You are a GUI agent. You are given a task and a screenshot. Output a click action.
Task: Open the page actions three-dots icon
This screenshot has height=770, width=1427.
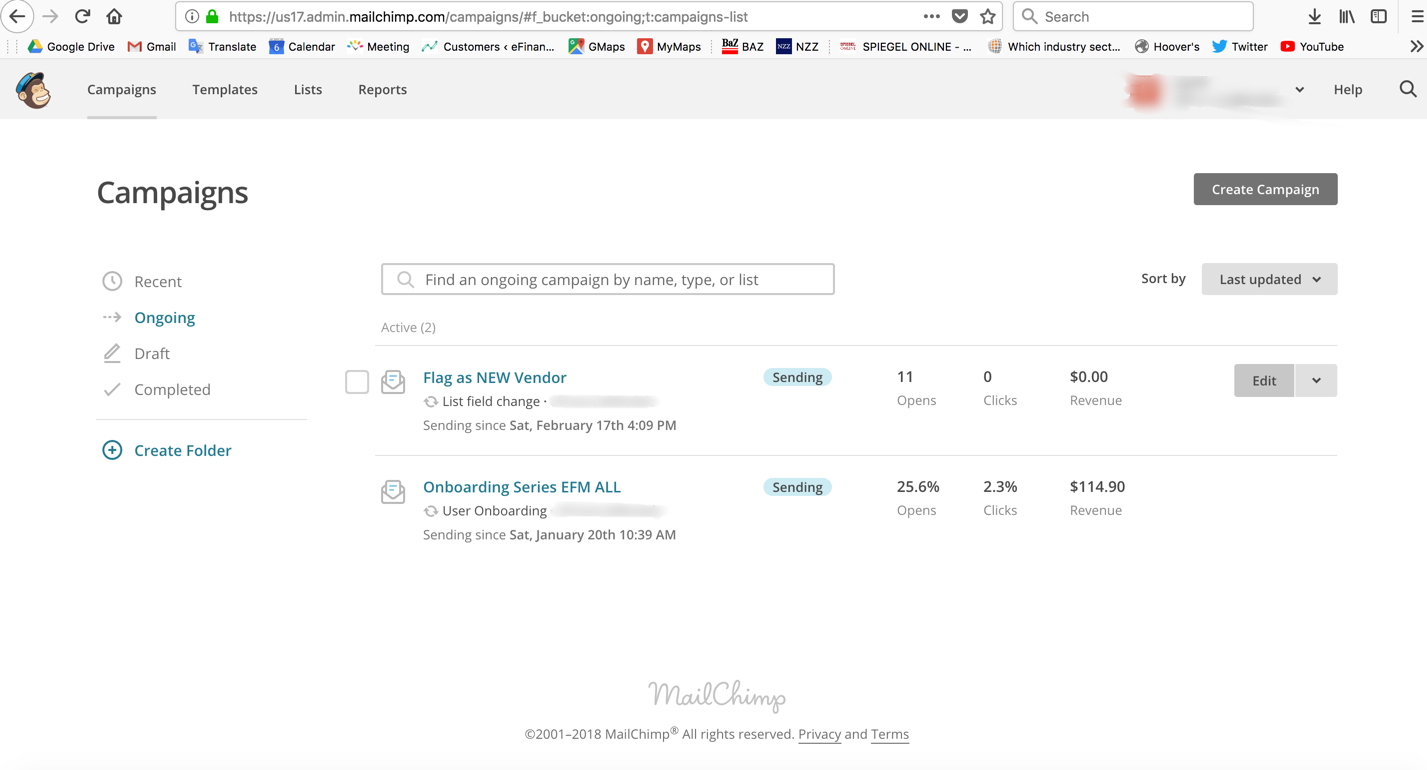click(x=931, y=16)
